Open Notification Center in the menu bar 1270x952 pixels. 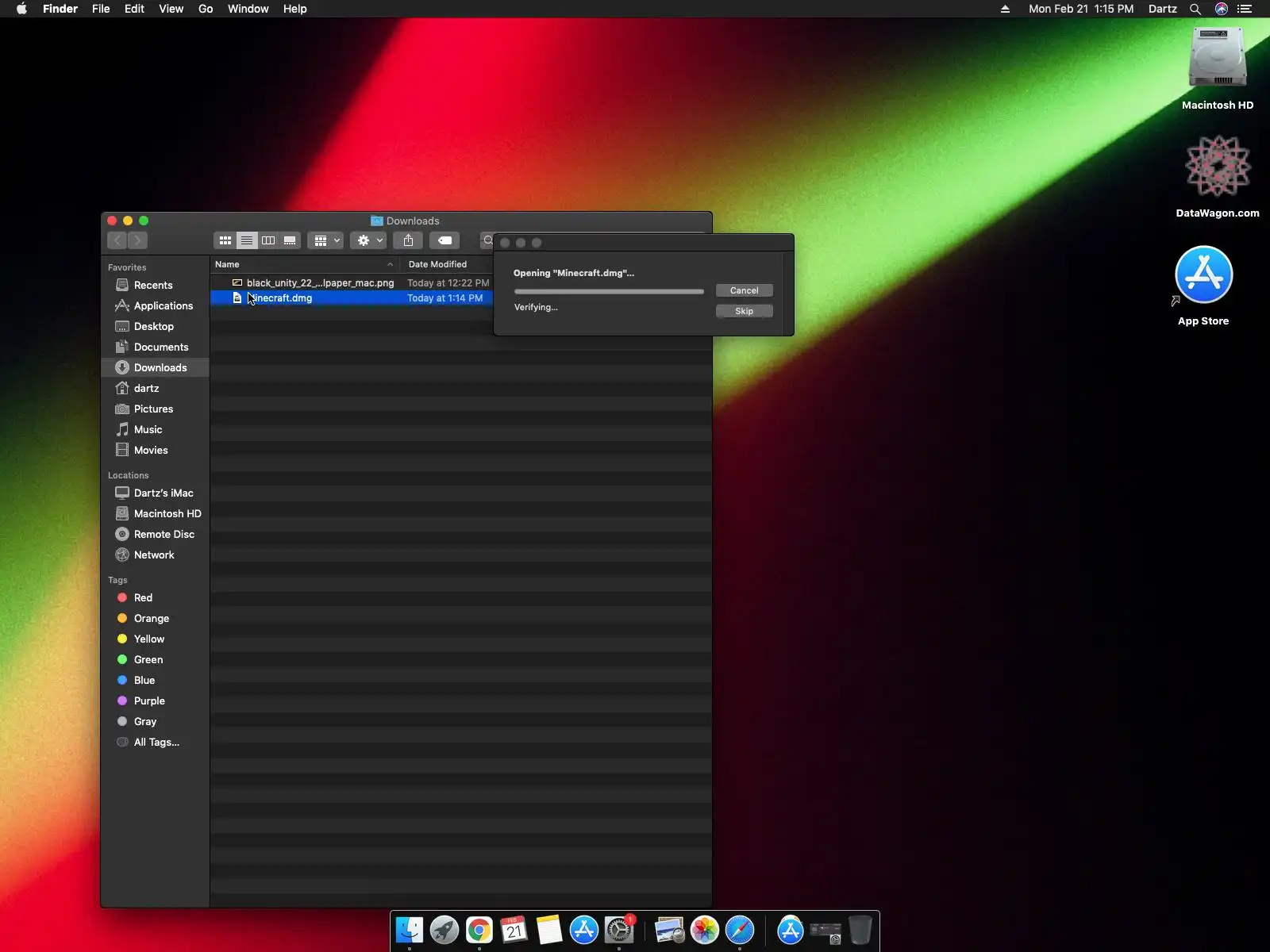coord(1245,9)
